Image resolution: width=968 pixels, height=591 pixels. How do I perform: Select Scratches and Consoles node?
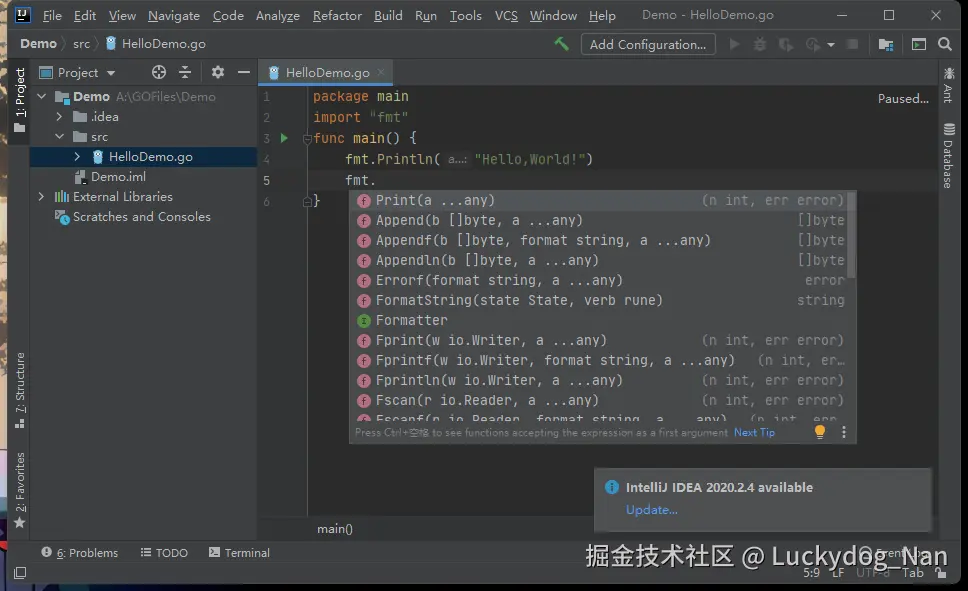pyautogui.click(x=141, y=217)
